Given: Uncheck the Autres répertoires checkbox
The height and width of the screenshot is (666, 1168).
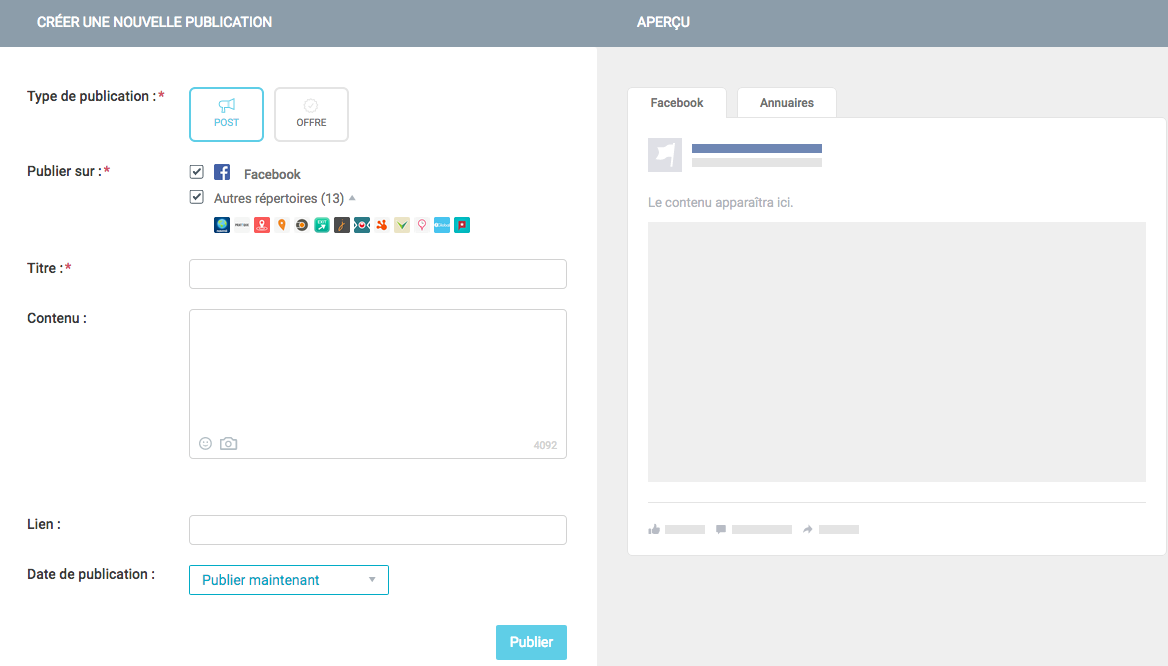Looking at the screenshot, I should click(x=197, y=196).
